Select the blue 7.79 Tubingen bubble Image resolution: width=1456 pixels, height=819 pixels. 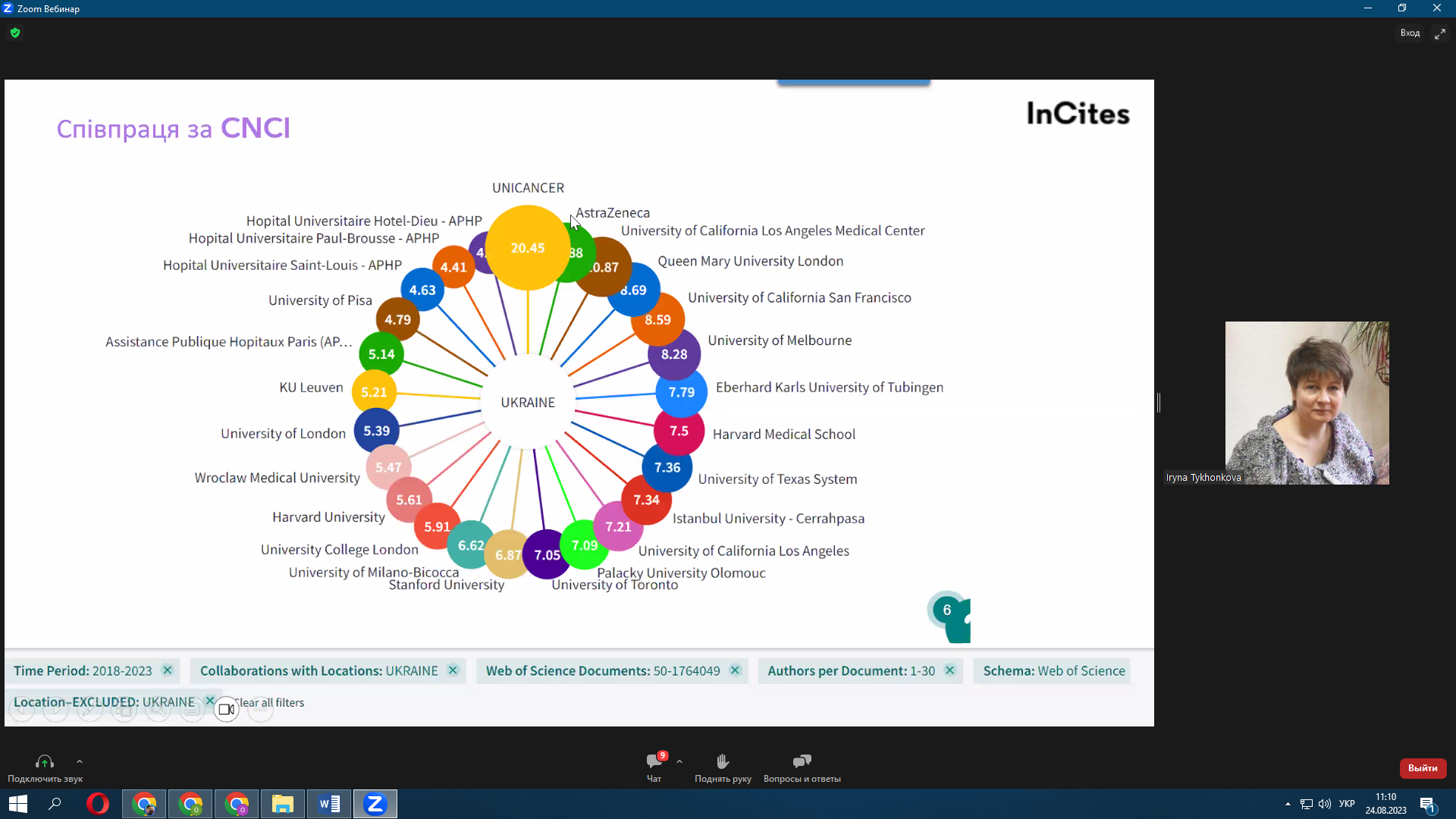[681, 392]
